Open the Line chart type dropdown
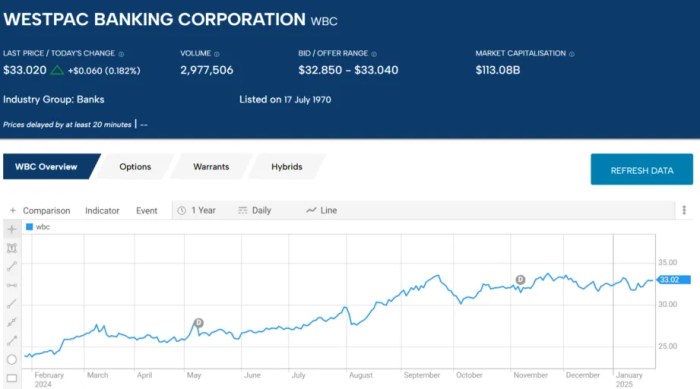Image resolution: width=700 pixels, height=389 pixels. [x=321, y=210]
